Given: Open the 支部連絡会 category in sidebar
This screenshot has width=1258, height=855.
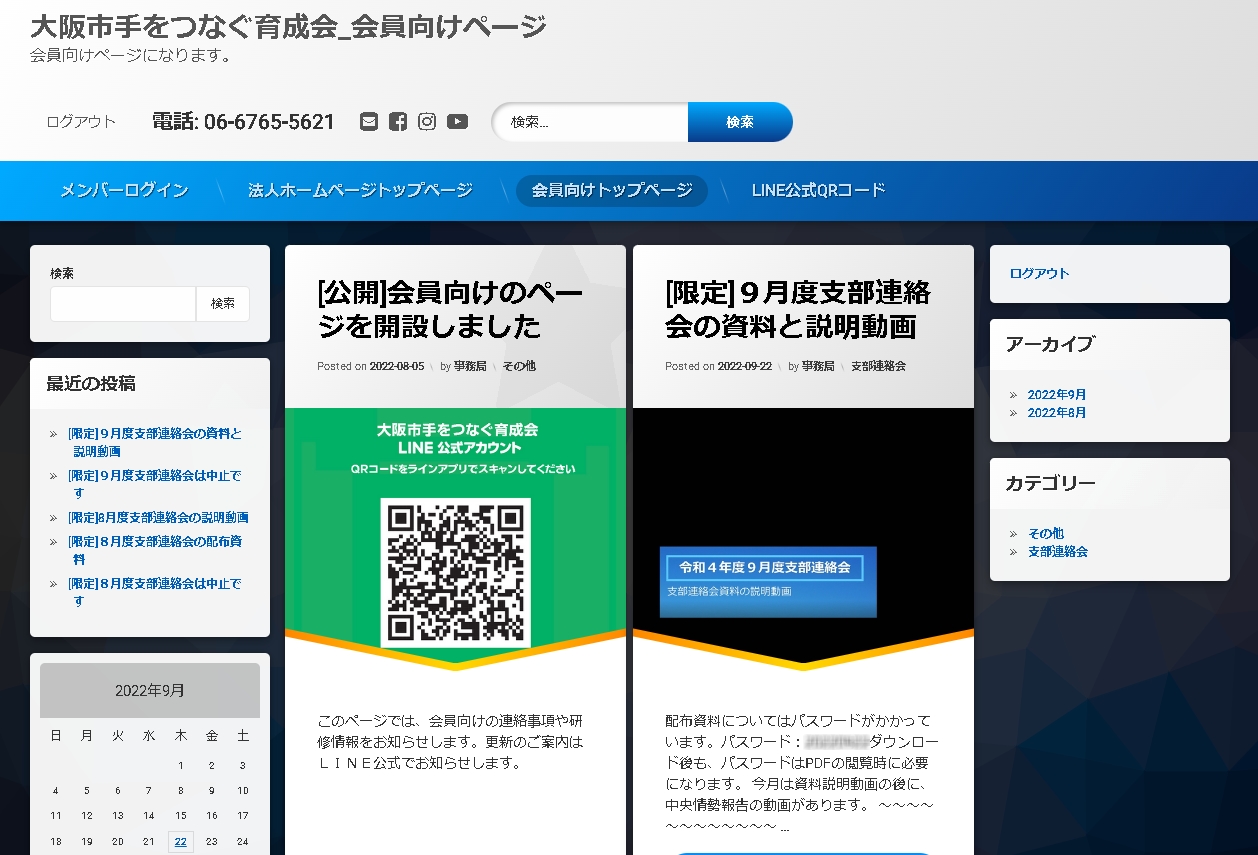Looking at the screenshot, I should tap(1057, 552).
